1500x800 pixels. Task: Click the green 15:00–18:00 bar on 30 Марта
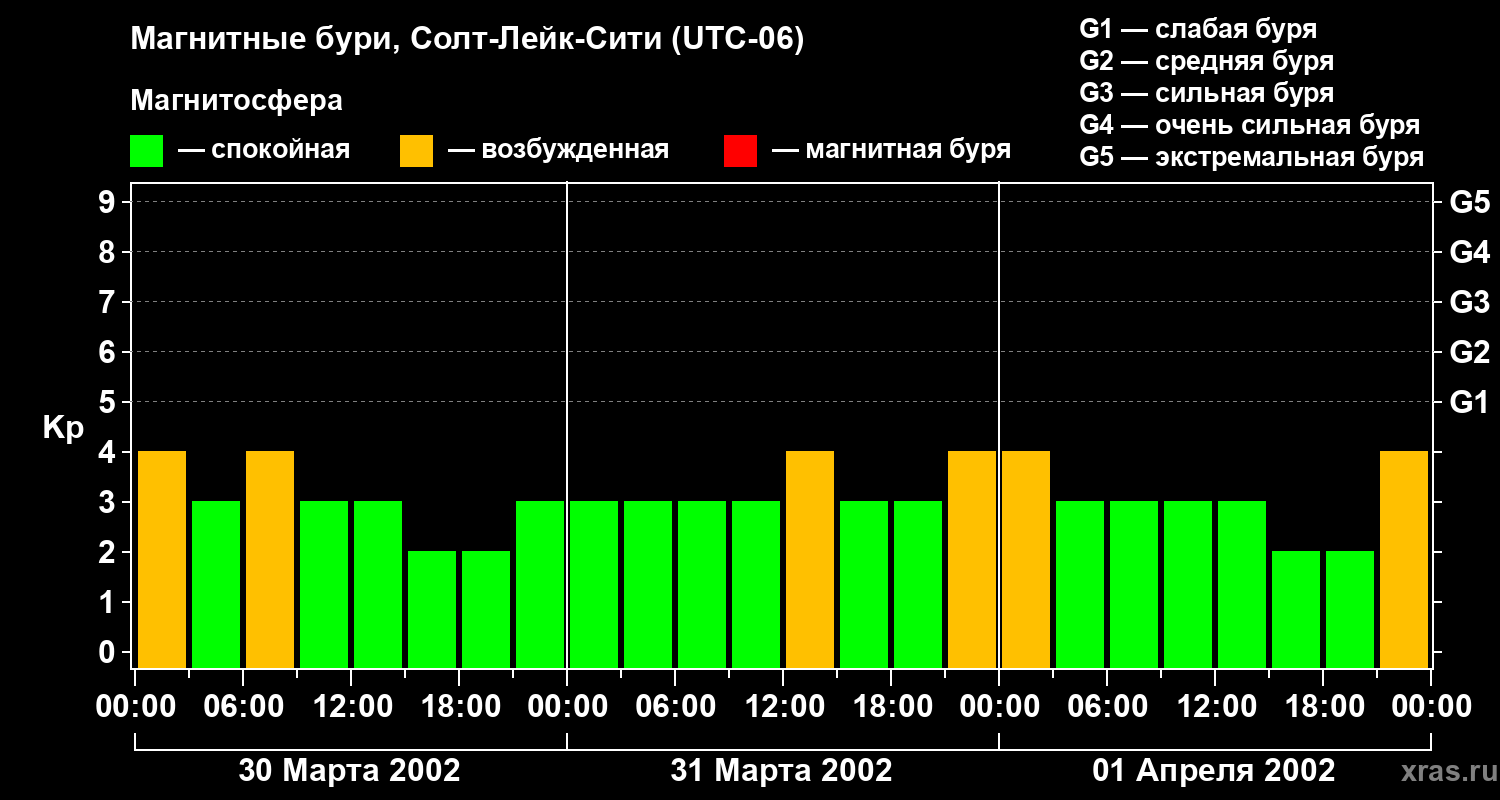(432, 609)
